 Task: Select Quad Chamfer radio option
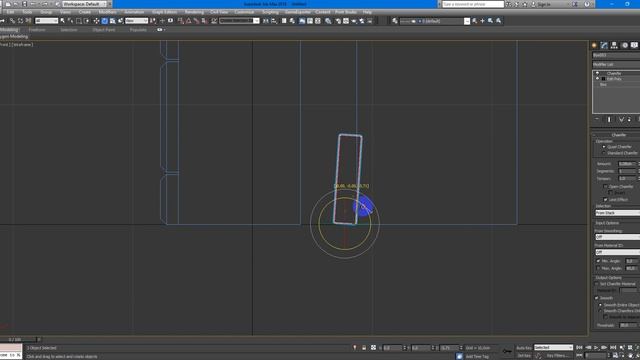tap(604, 147)
